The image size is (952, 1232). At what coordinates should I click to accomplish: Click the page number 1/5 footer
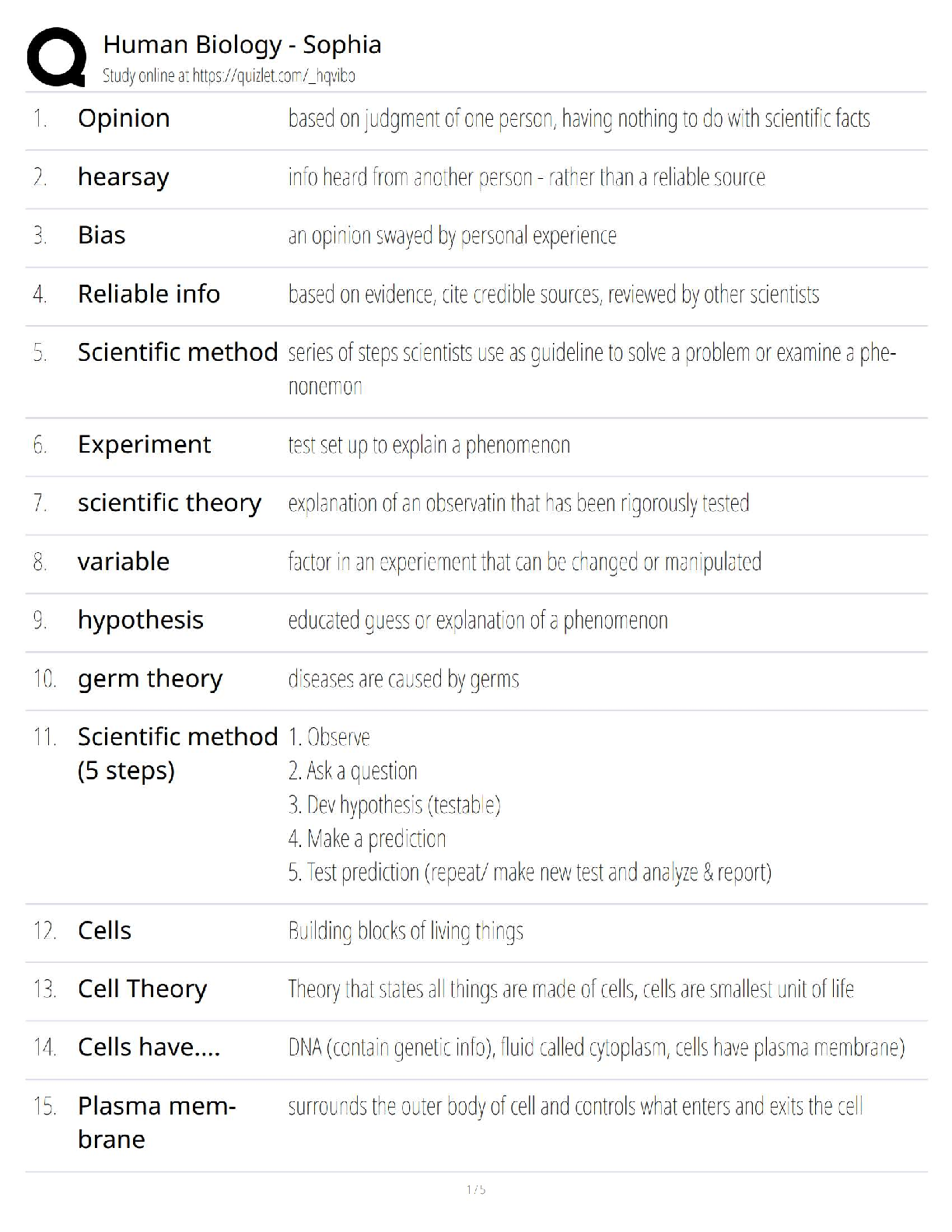476,1189
